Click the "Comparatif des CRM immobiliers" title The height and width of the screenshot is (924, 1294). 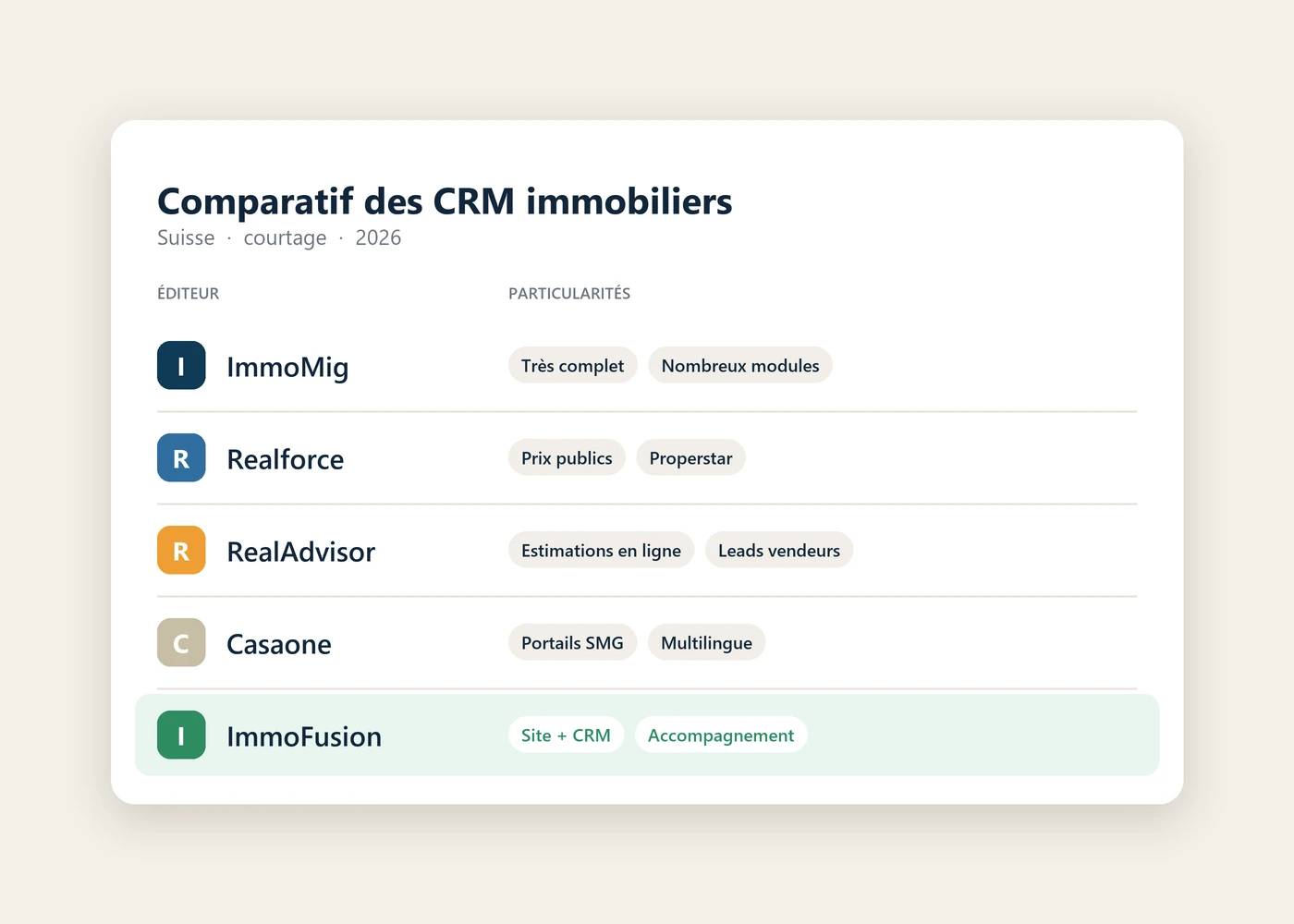click(445, 201)
